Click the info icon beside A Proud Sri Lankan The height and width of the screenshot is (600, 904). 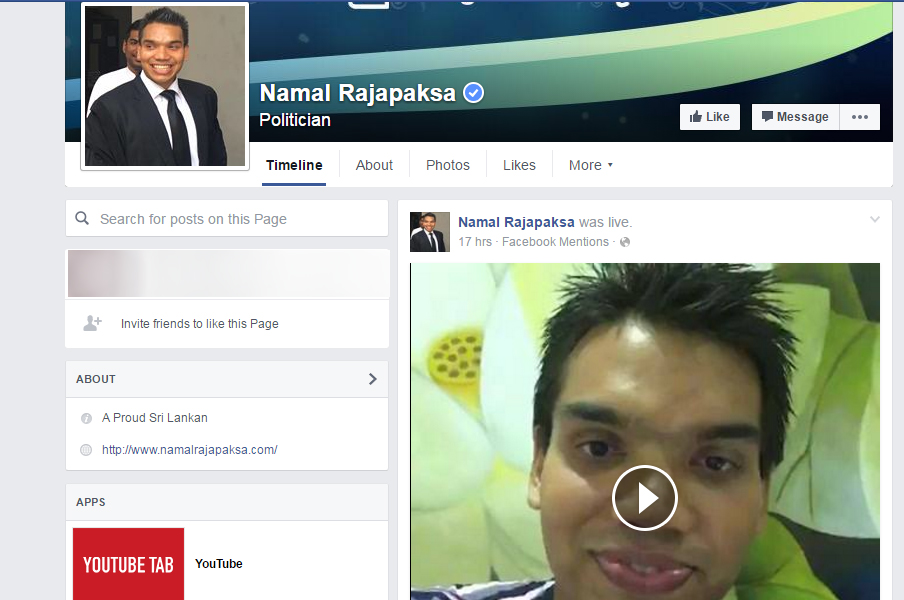[x=86, y=418]
